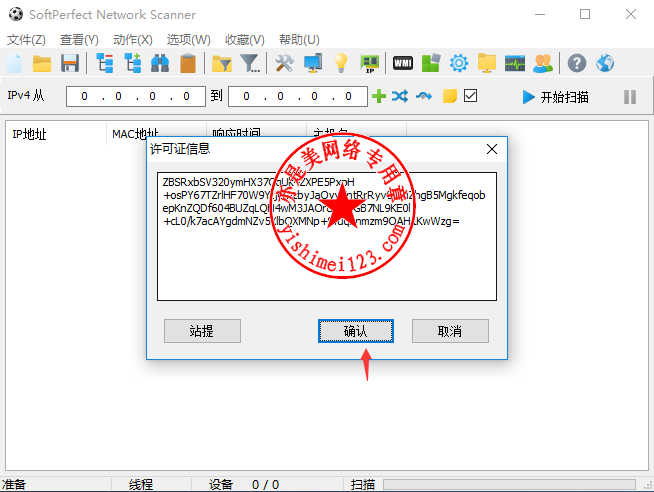The width and height of the screenshot is (654, 492).
Task: Toggle the checkbox beside the IP range
Action: 470,95
